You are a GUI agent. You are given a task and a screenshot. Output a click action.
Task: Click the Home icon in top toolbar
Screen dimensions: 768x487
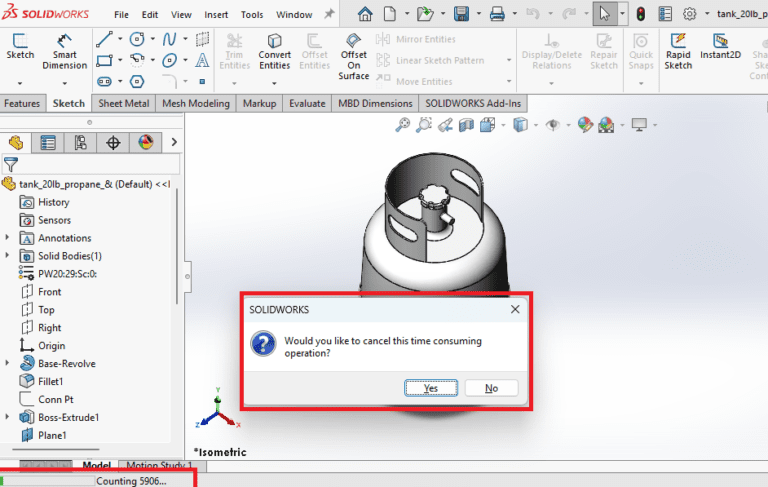click(365, 14)
